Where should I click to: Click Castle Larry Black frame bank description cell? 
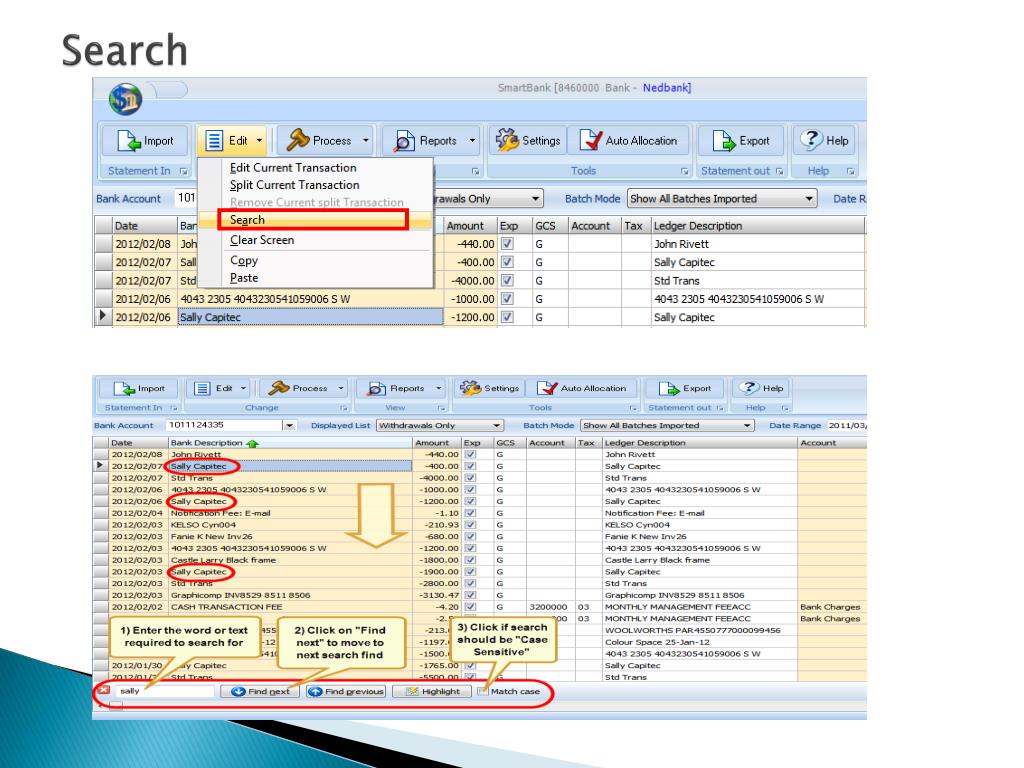pyautogui.click(x=291, y=560)
